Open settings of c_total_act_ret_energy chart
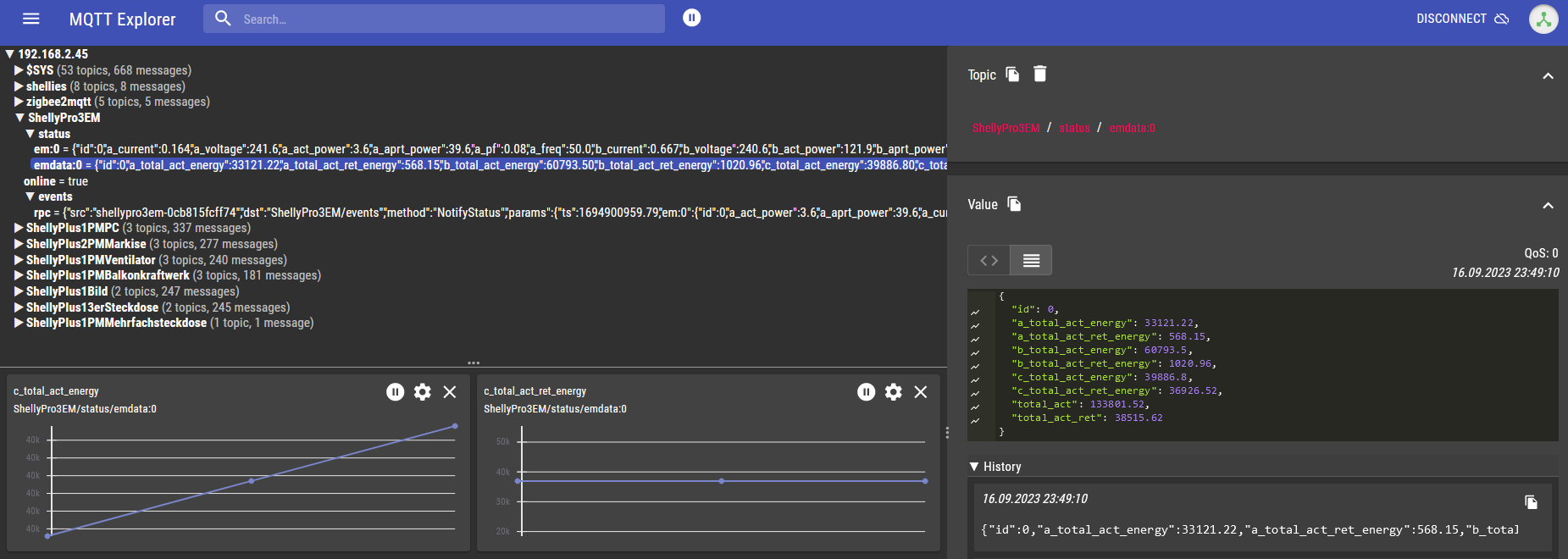Viewport: 1568px width, 559px height. 894,392
